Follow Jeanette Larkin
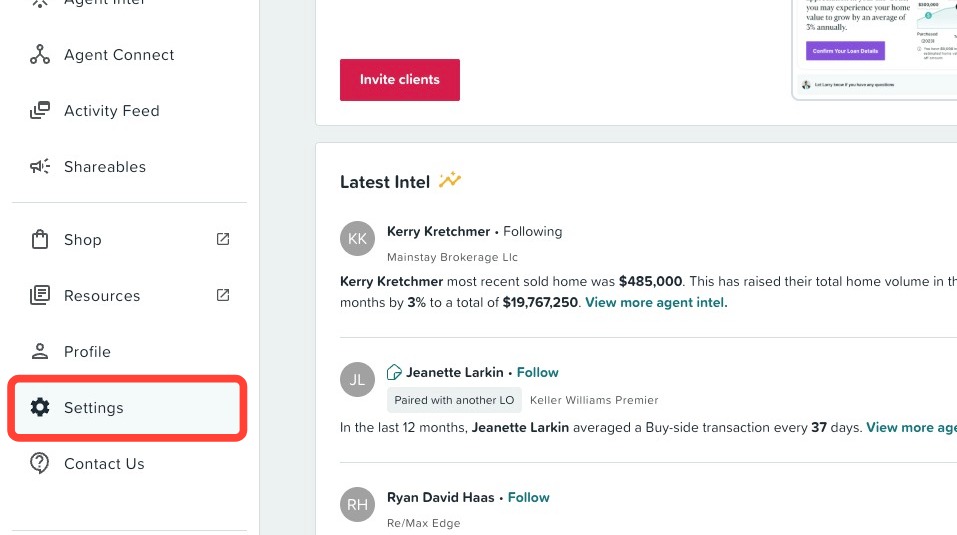957x535 pixels. pos(537,372)
